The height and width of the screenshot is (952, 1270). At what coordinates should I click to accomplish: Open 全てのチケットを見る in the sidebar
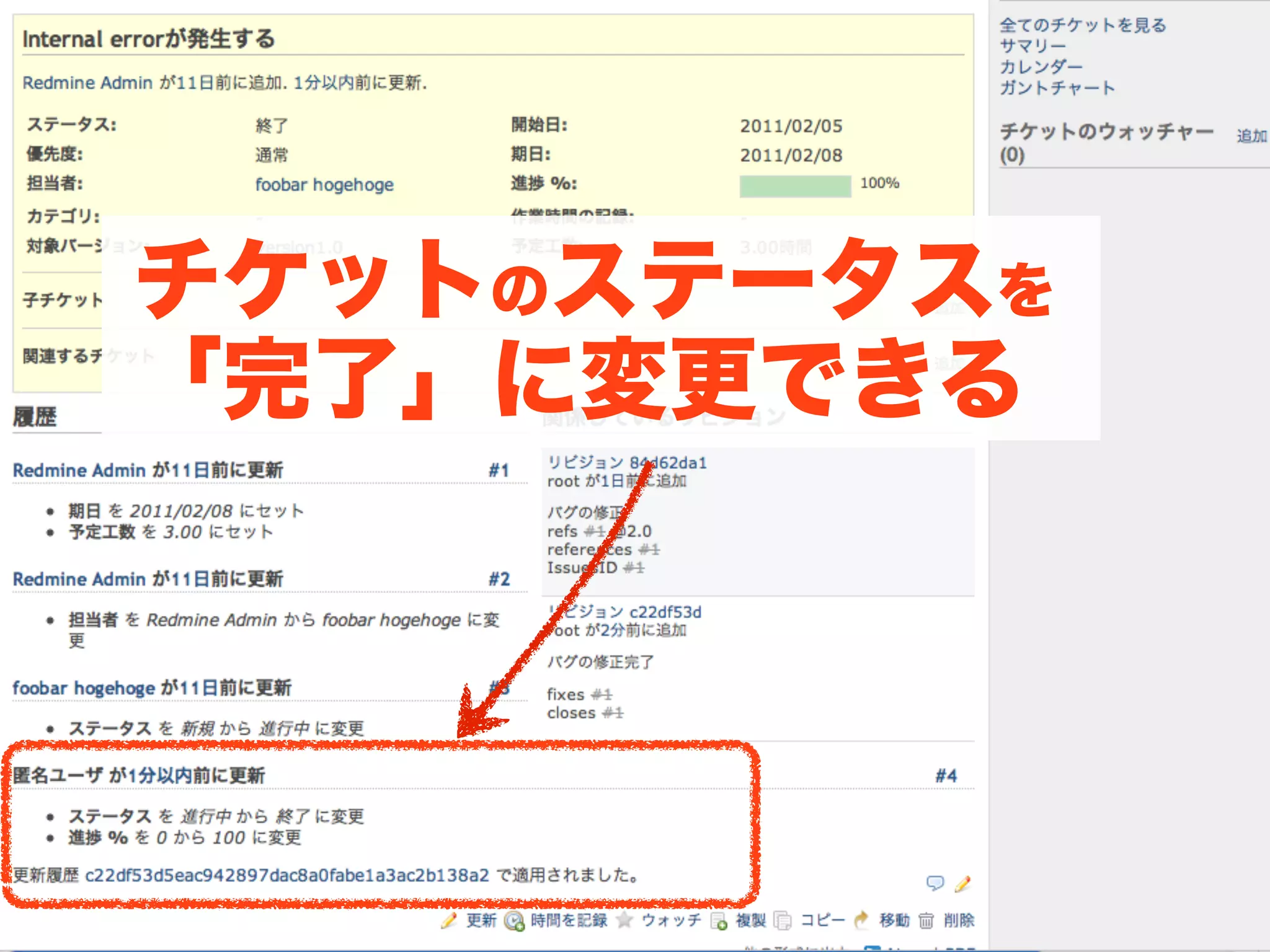tap(1083, 25)
